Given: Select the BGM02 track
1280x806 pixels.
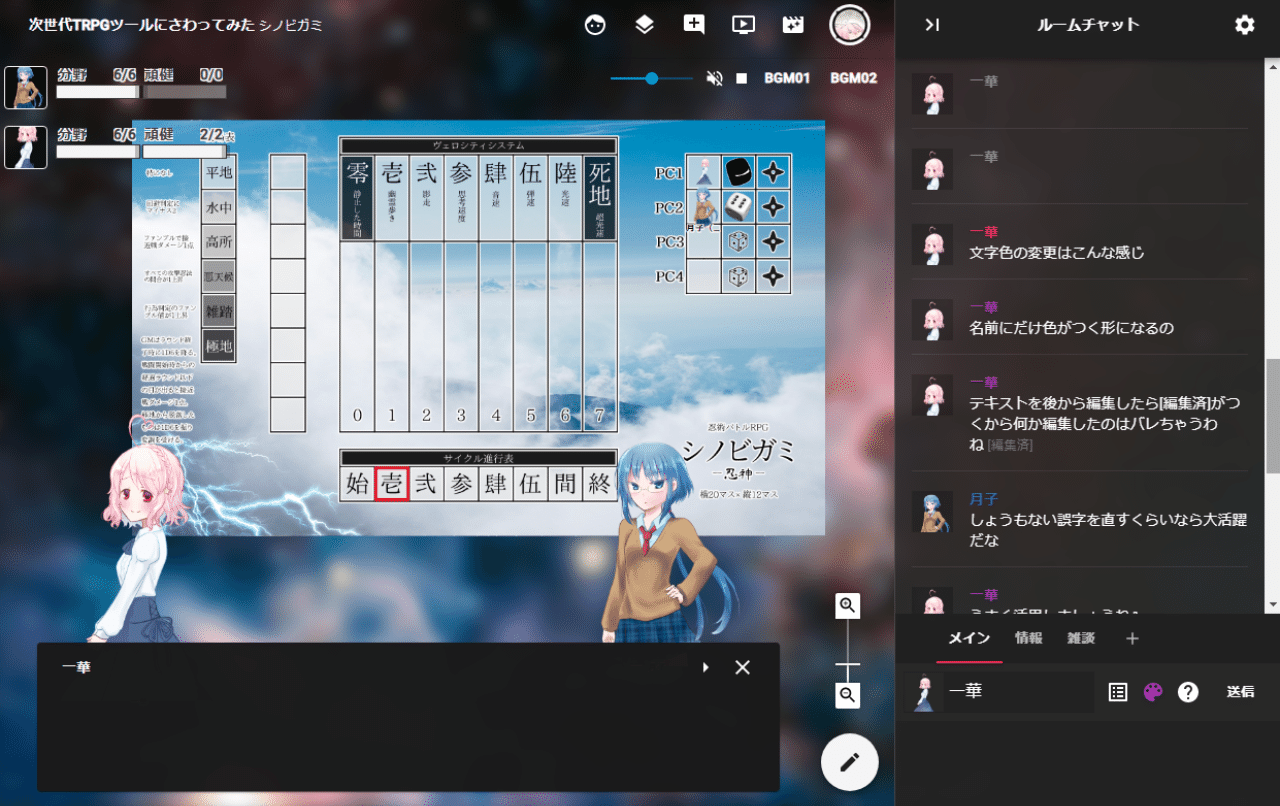Looking at the screenshot, I should click(x=853, y=78).
